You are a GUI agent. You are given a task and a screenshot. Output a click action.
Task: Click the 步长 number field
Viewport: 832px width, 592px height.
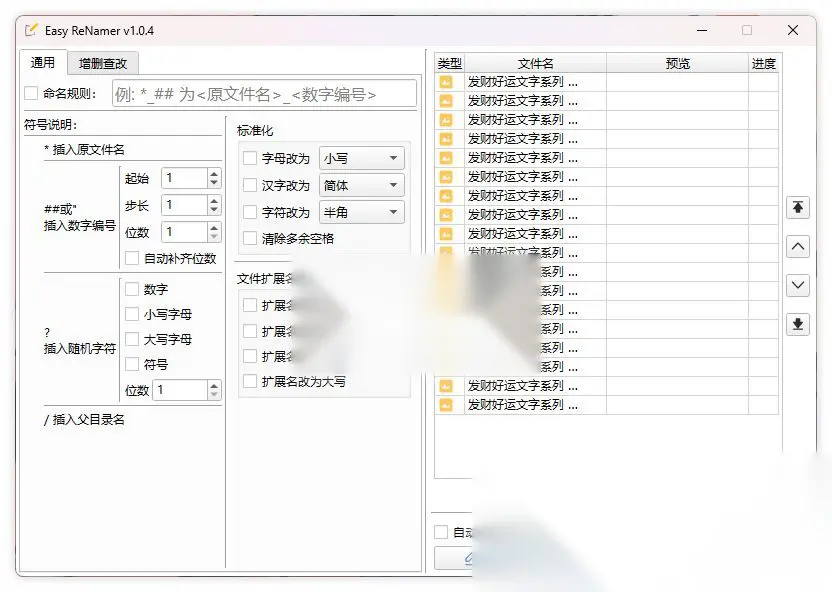[184, 205]
